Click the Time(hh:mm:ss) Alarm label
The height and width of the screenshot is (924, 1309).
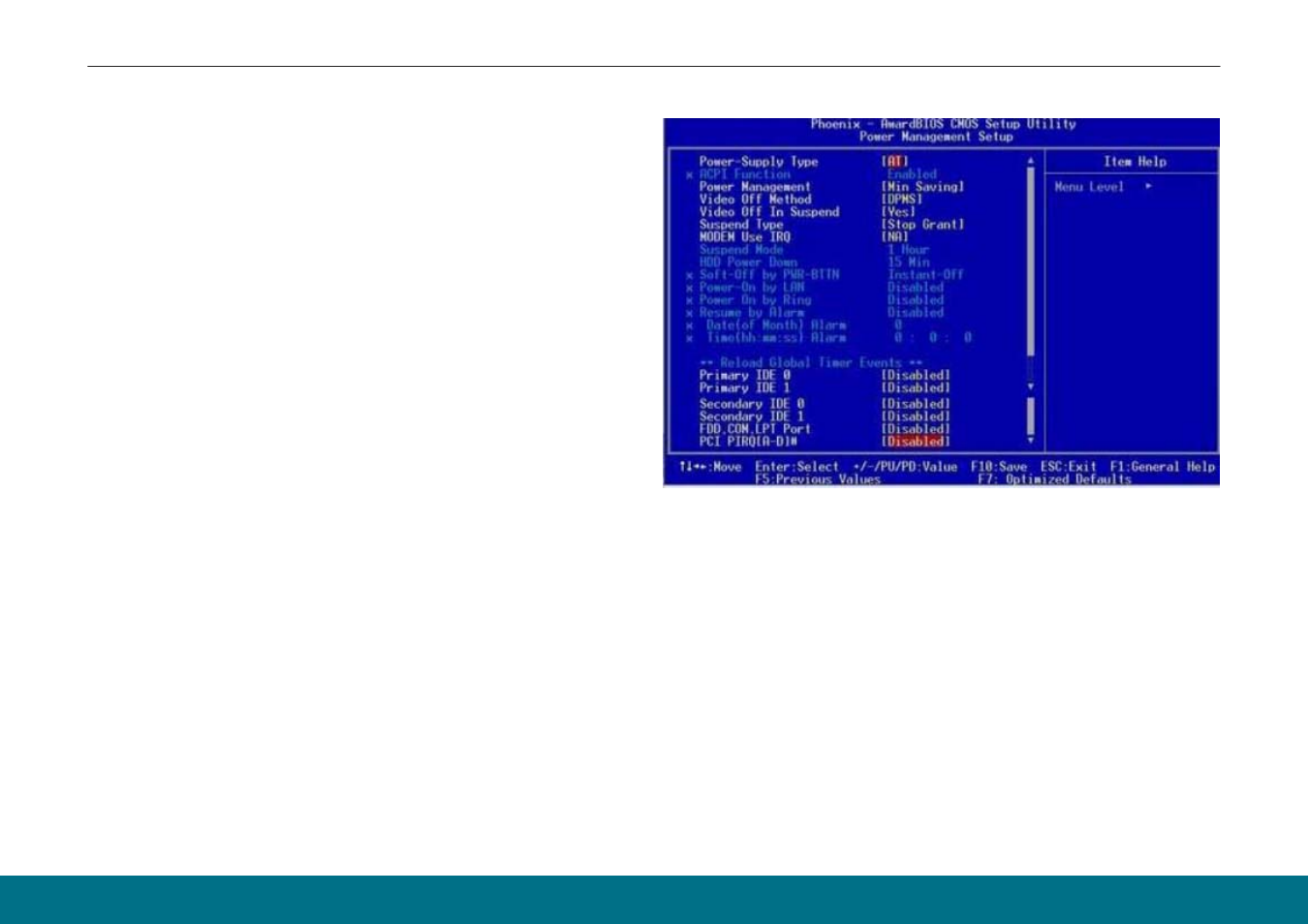[x=776, y=338]
